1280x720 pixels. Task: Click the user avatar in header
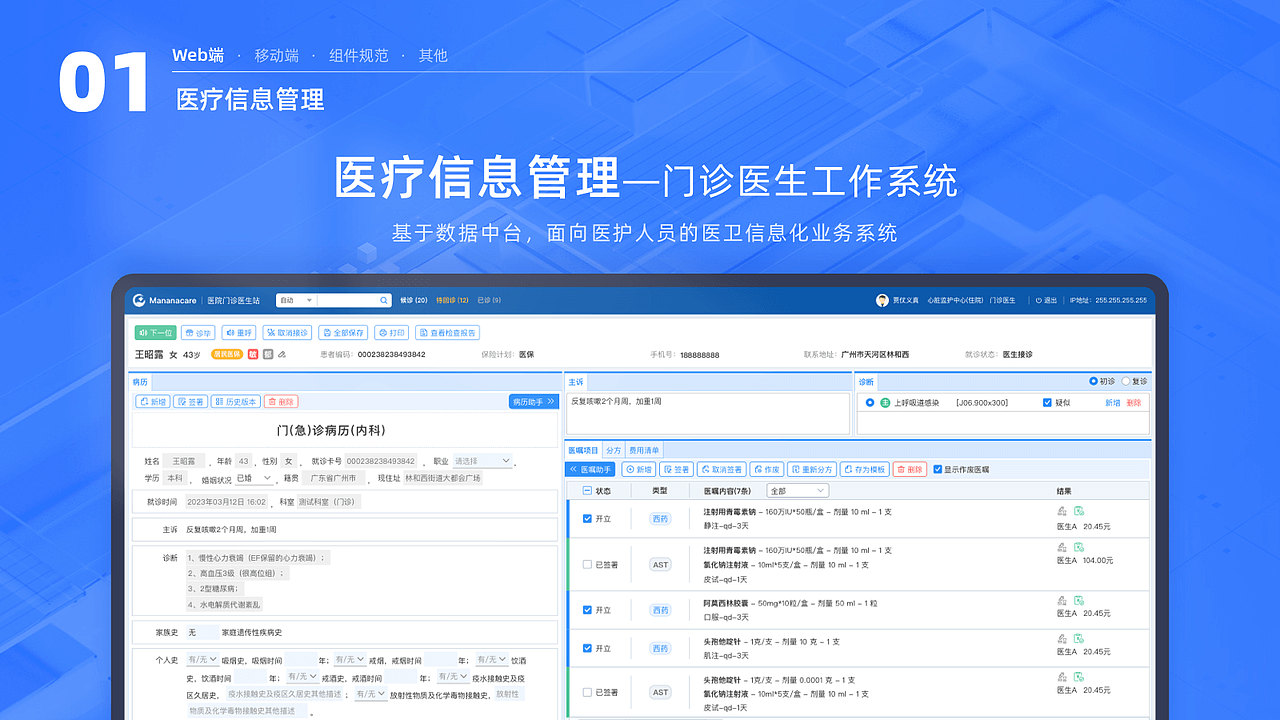pyautogui.click(x=882, y=300)
